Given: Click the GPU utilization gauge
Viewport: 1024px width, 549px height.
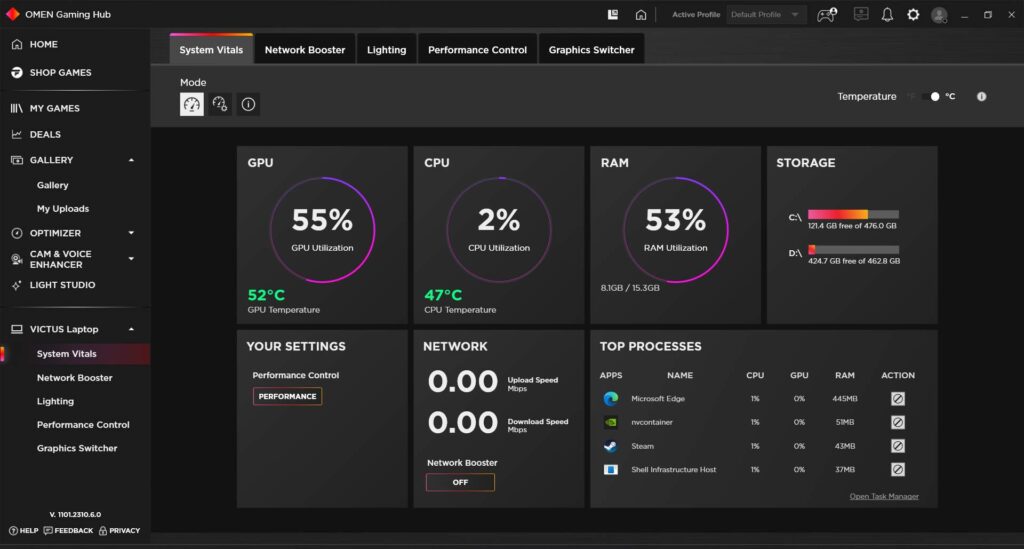Looking at the screenshot, I should pyautogui.click(x=322, y=230).
